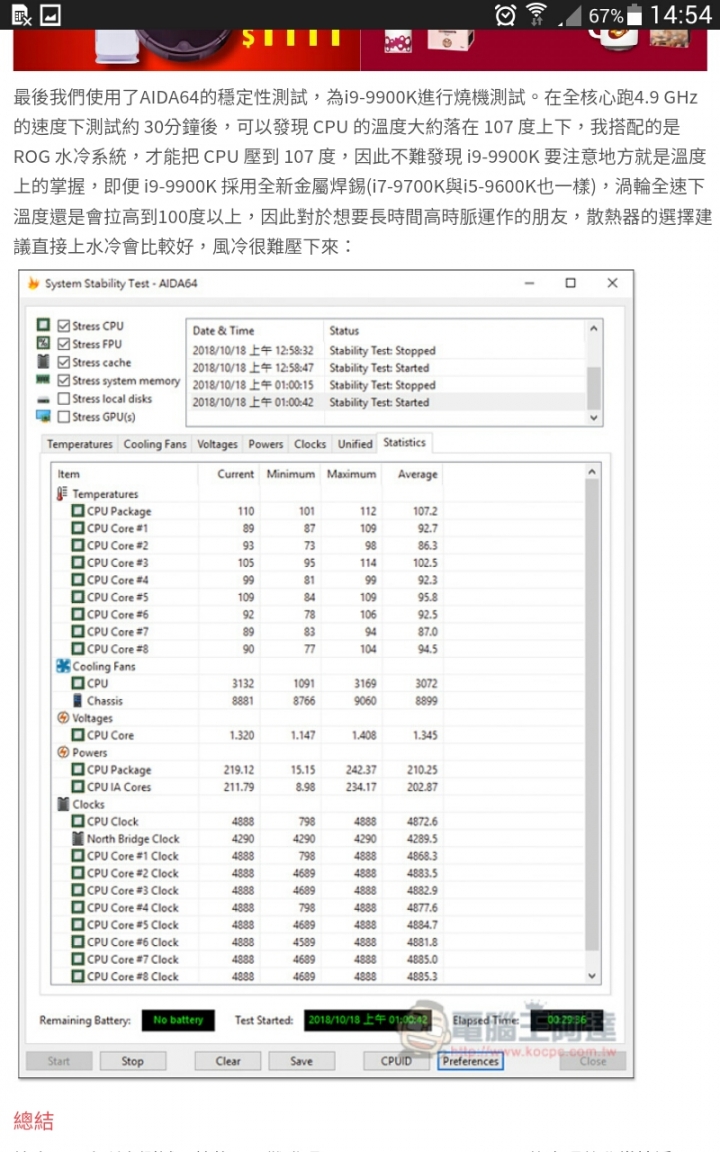Click the CPU Package temperature row icon
This screenshot has height=1152, width=720.
(x=78, y=511)
